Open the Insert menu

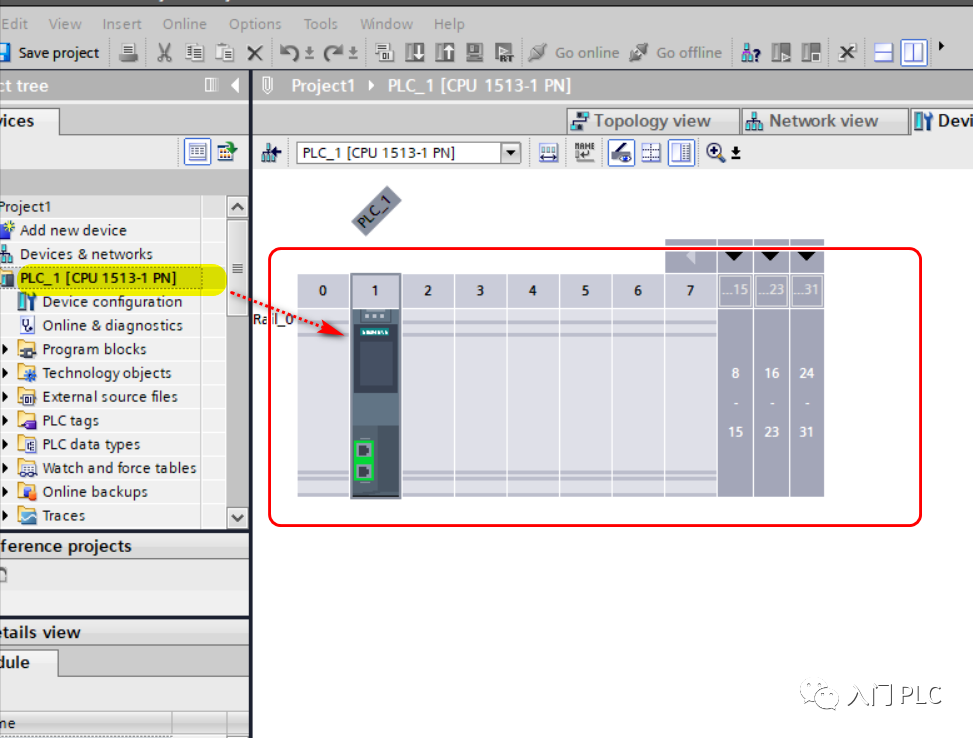tap(122, 24)
